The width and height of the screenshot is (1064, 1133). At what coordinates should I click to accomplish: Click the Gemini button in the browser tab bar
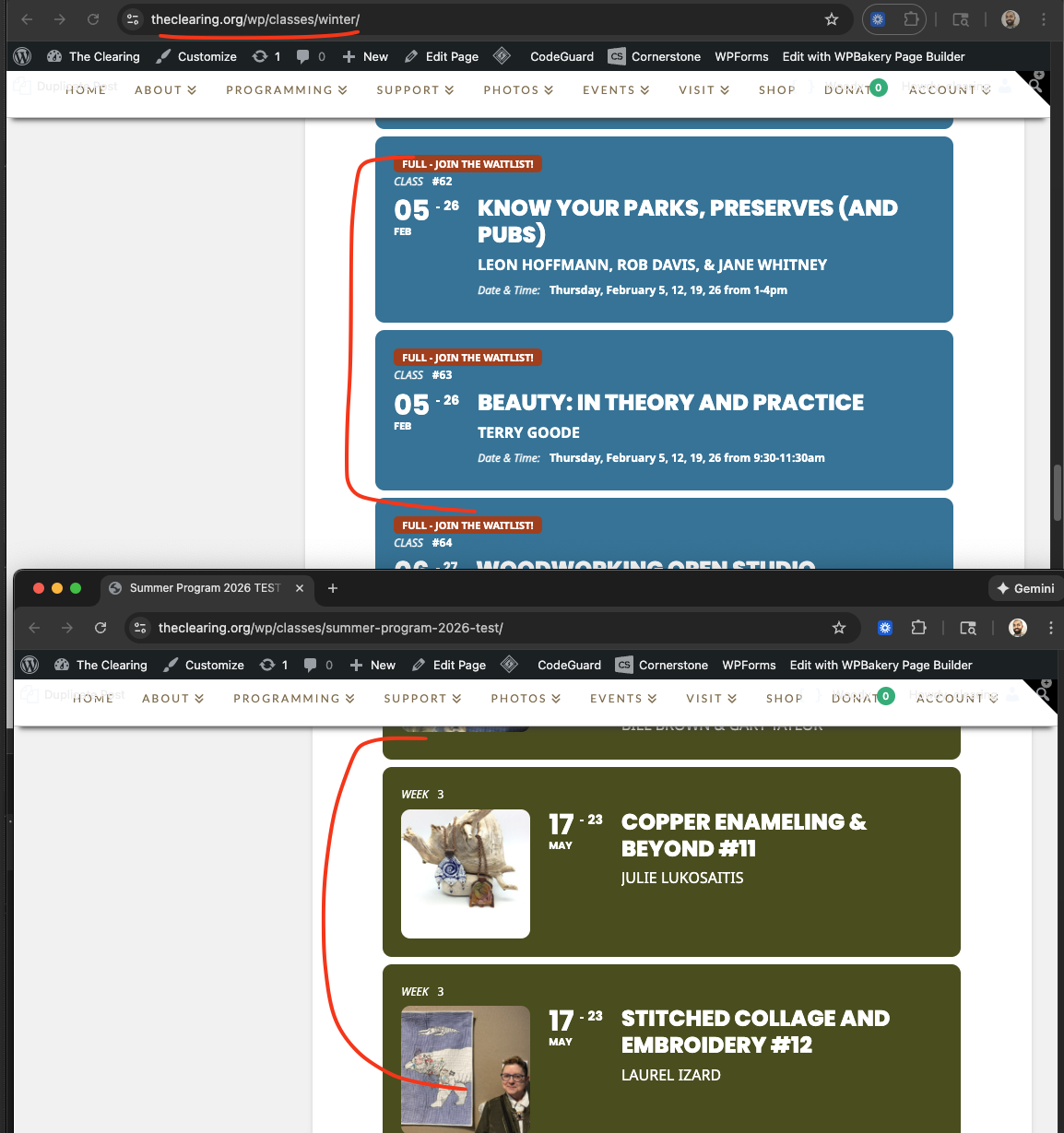coord(1024,588)
